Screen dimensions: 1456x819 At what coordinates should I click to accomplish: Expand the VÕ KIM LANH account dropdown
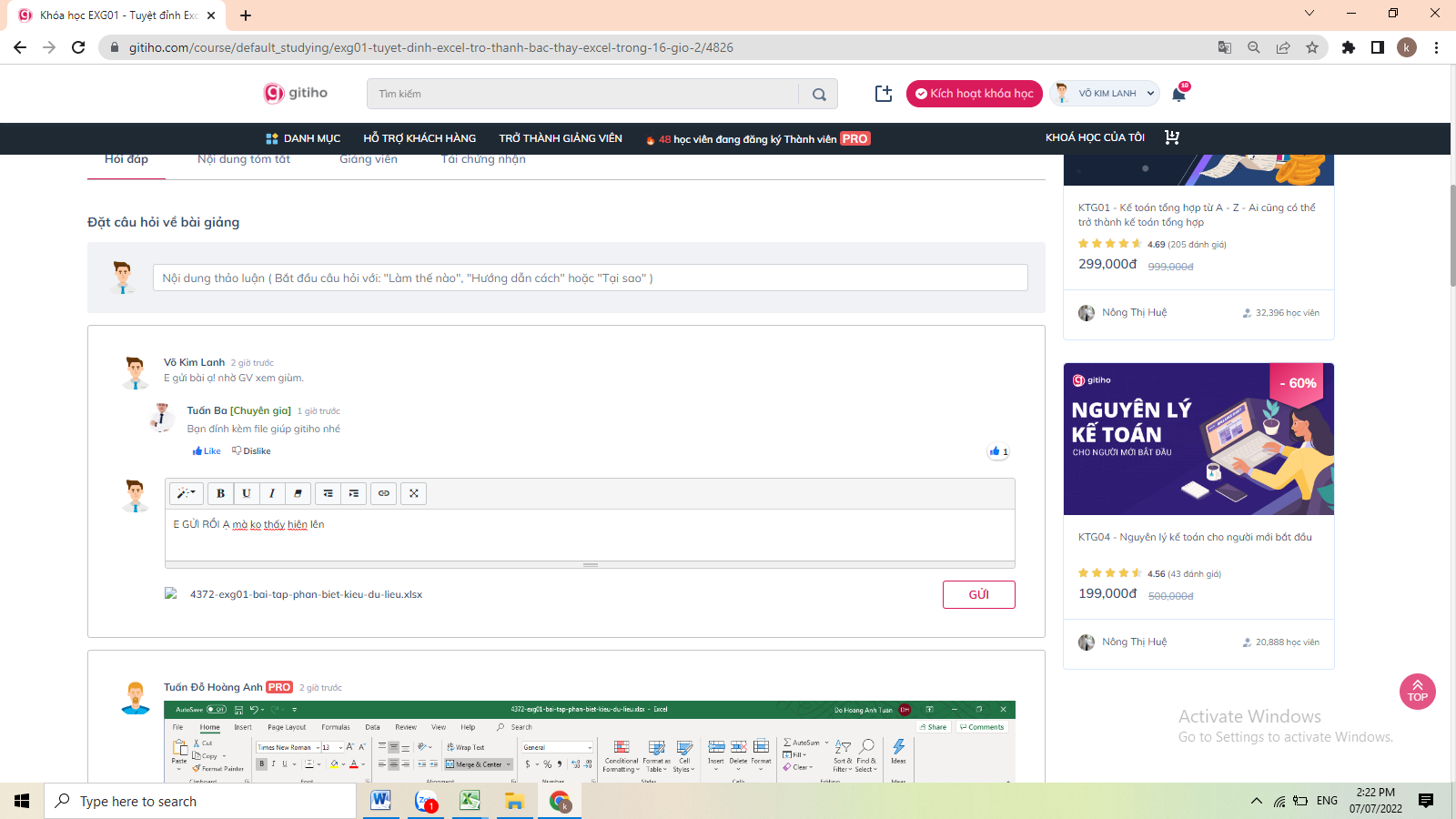1105,93
